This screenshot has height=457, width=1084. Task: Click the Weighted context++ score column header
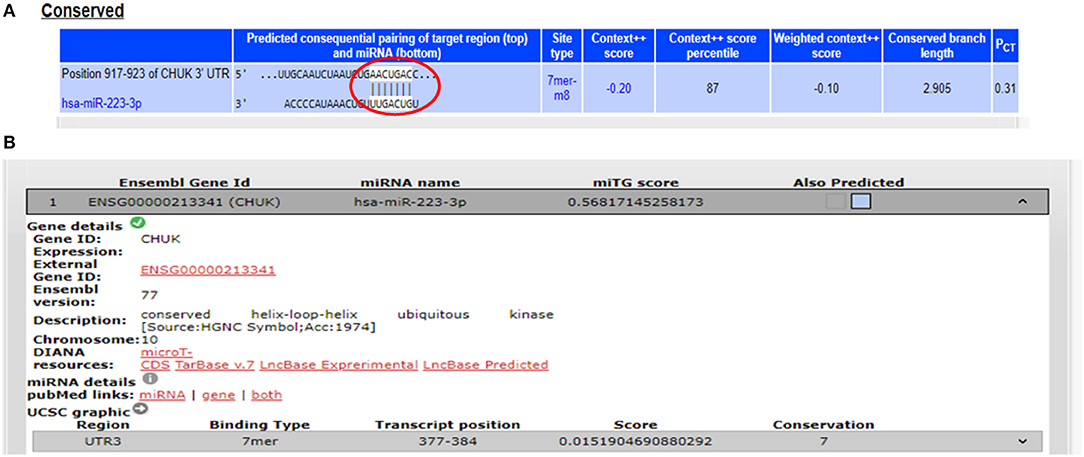point(828,46)
